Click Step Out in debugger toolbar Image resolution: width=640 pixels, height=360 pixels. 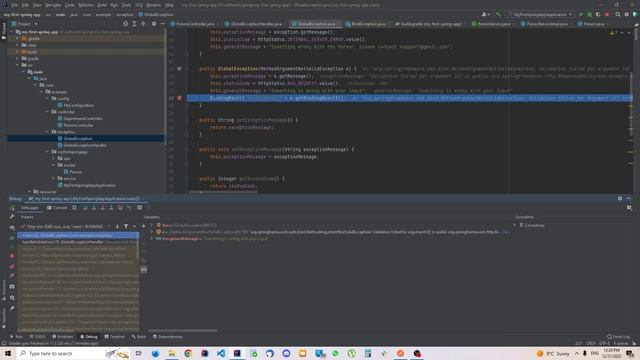click(x=111, y=208)
